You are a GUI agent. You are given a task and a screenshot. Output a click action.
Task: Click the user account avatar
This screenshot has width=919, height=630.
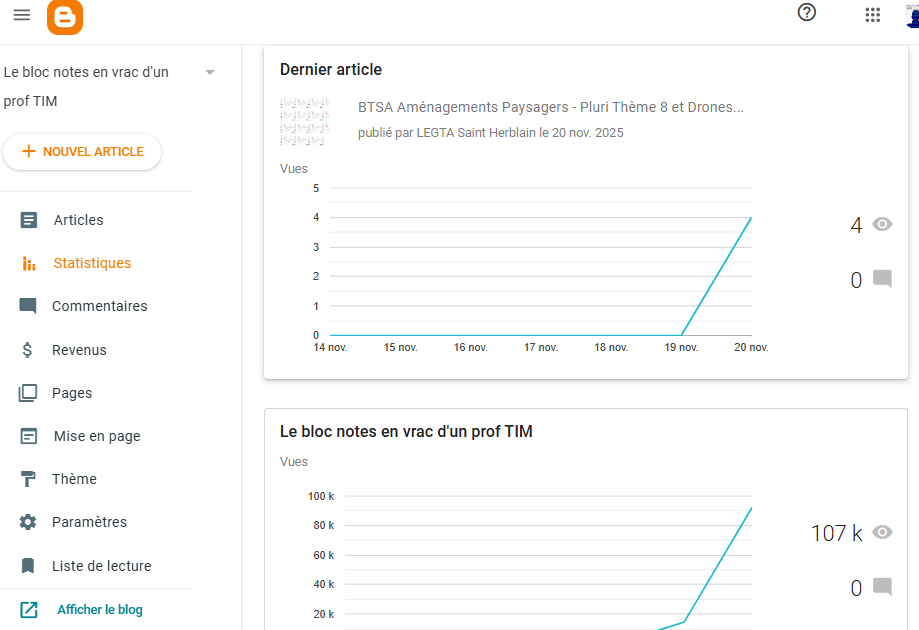coord(910,14)
